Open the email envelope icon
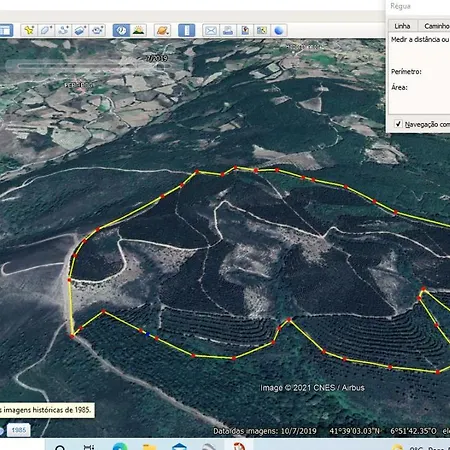450x450 pixels. (211, 31)
